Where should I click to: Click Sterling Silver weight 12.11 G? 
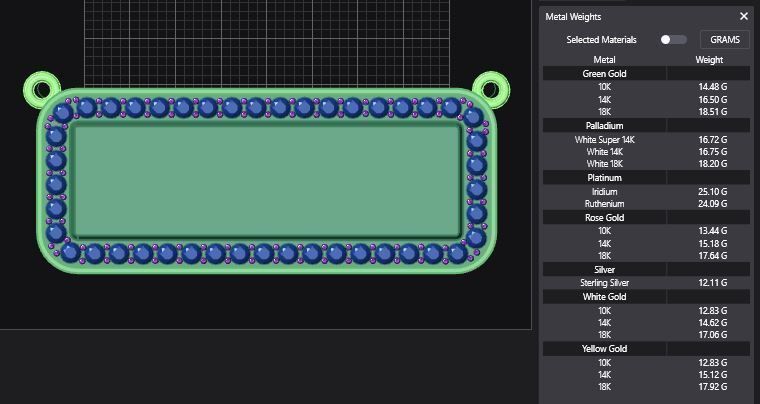tap(712, 283)
